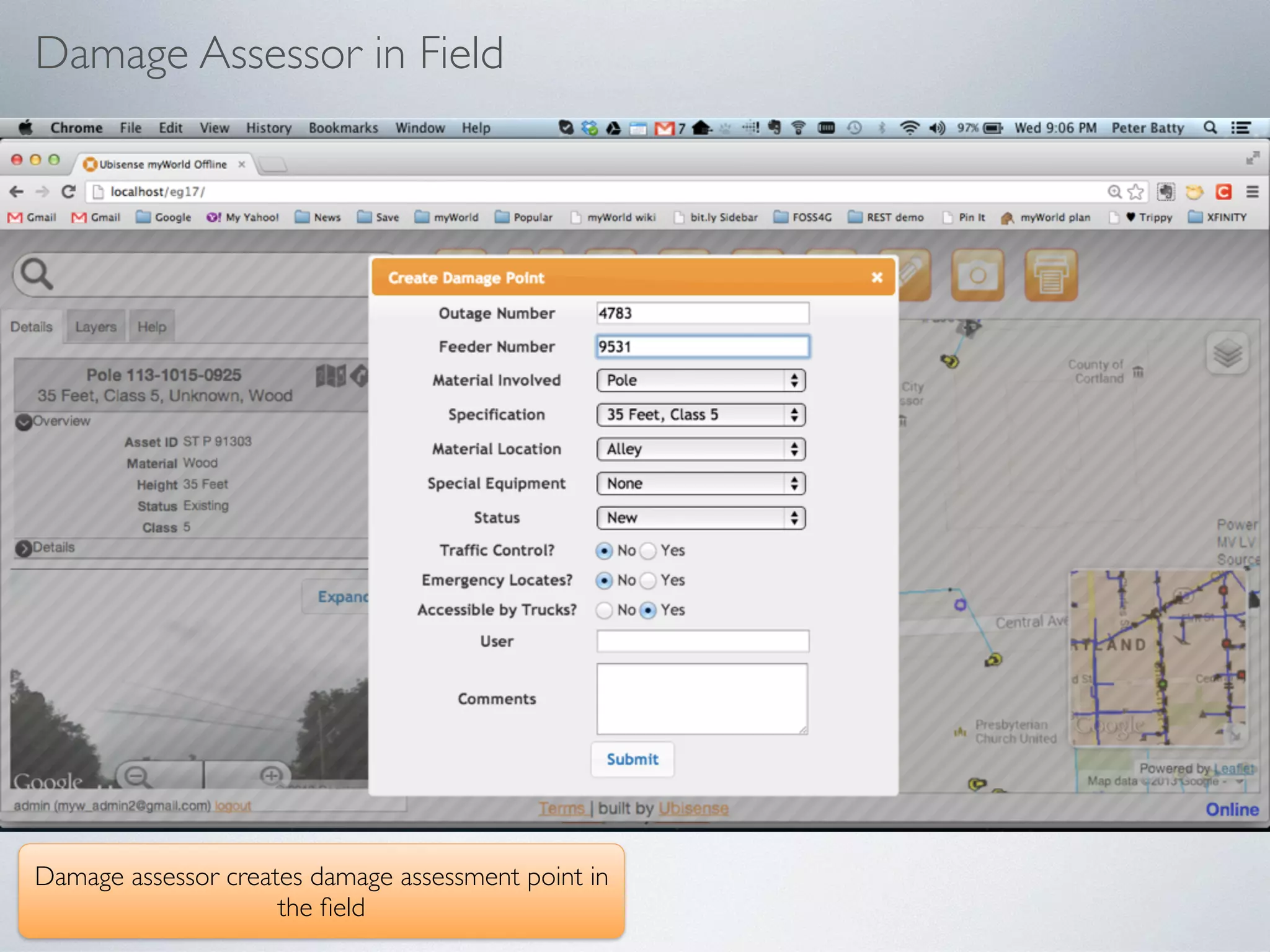Select Yes for Accessible by Trucks
The image size is (1270, 952).
pyautogui.click(x=647, y=610)
